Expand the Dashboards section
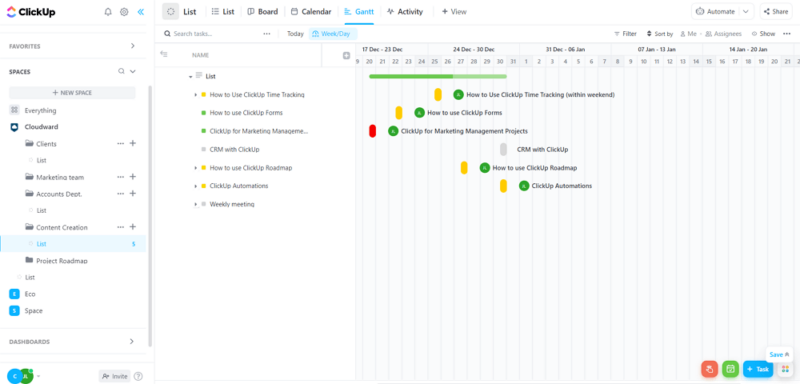This screenshot has height=384, width=800. pos(132,341)
